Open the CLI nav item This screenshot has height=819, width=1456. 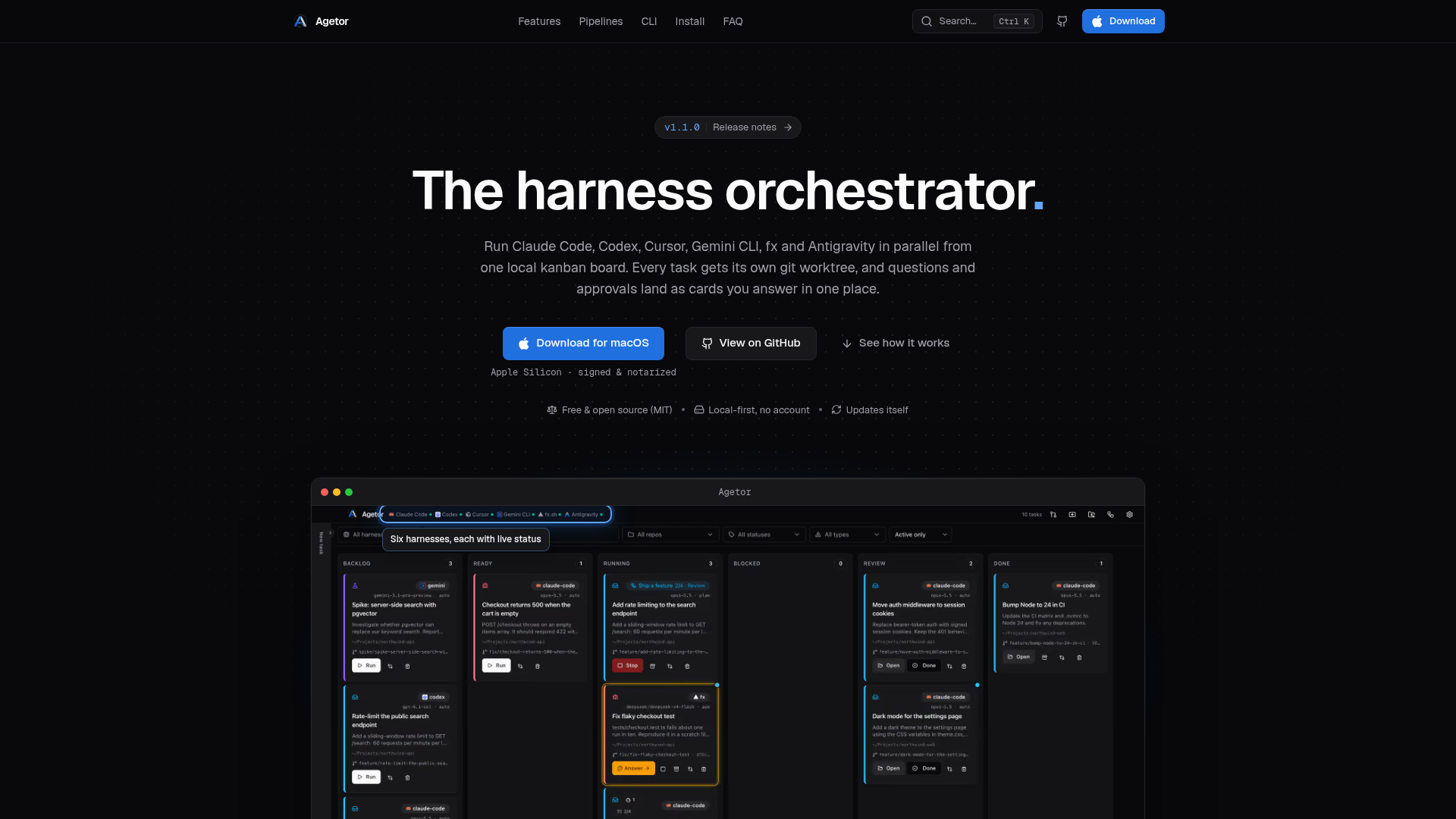pos(649,21)
